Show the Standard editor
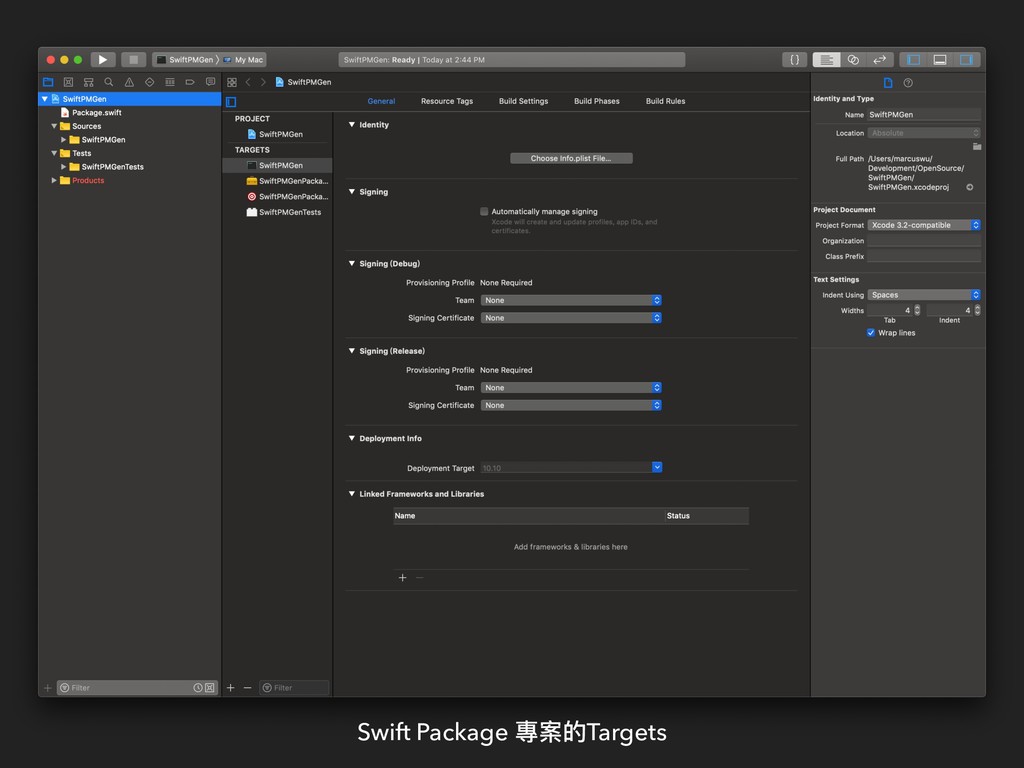Screen dimensions: 1024x768 tap(826, 59)
